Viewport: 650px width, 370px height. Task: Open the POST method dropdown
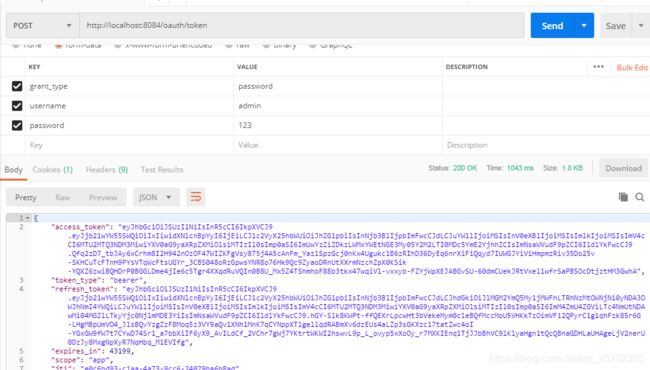(x=42, y=26)
